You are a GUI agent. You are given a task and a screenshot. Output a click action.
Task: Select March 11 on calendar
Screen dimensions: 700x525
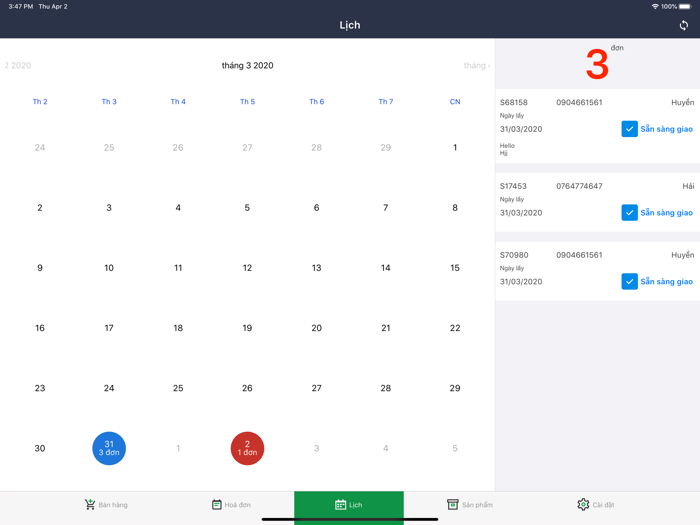point(178,268)
